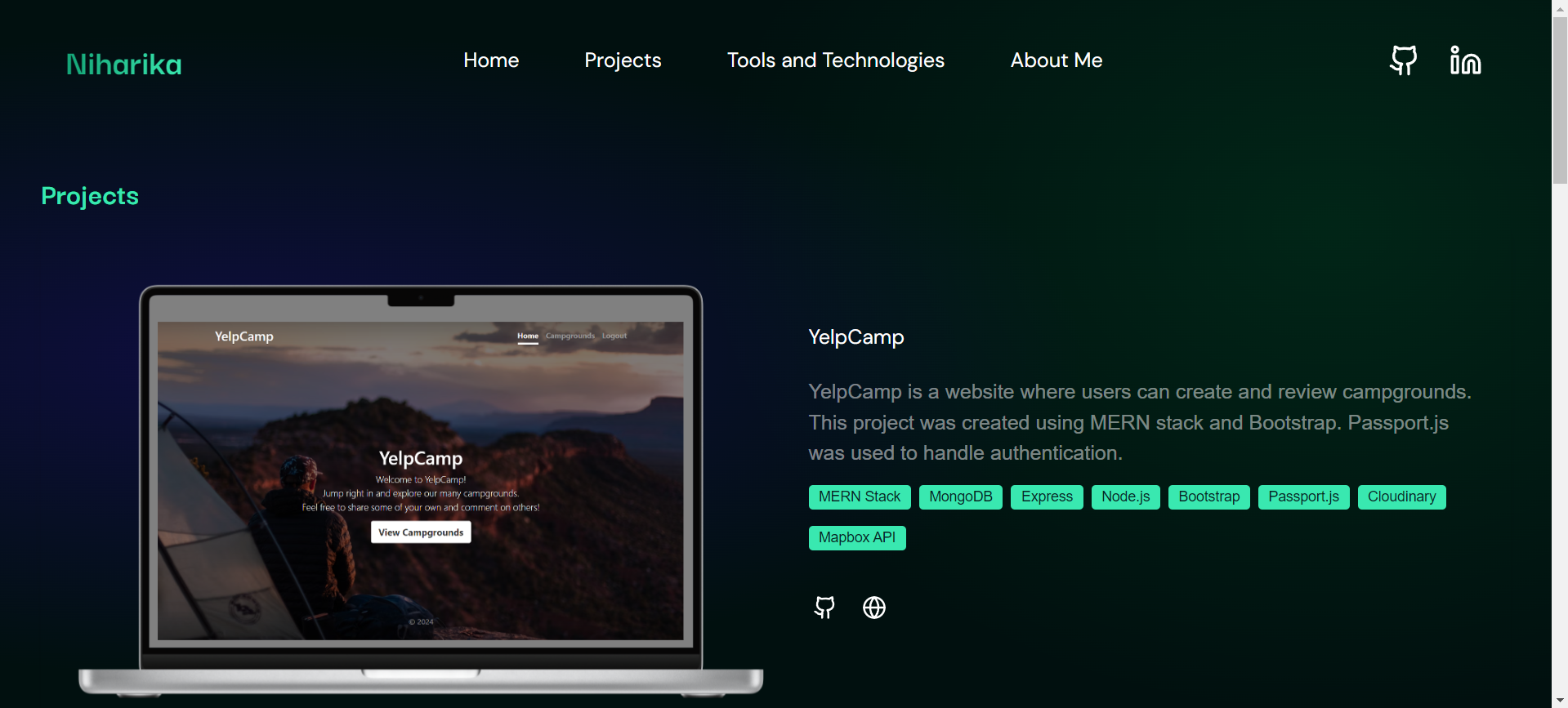The width and height of the screenshot is (1568, 708).
Task: Click the MERN Stack tag
Action: tap(860, 497)
